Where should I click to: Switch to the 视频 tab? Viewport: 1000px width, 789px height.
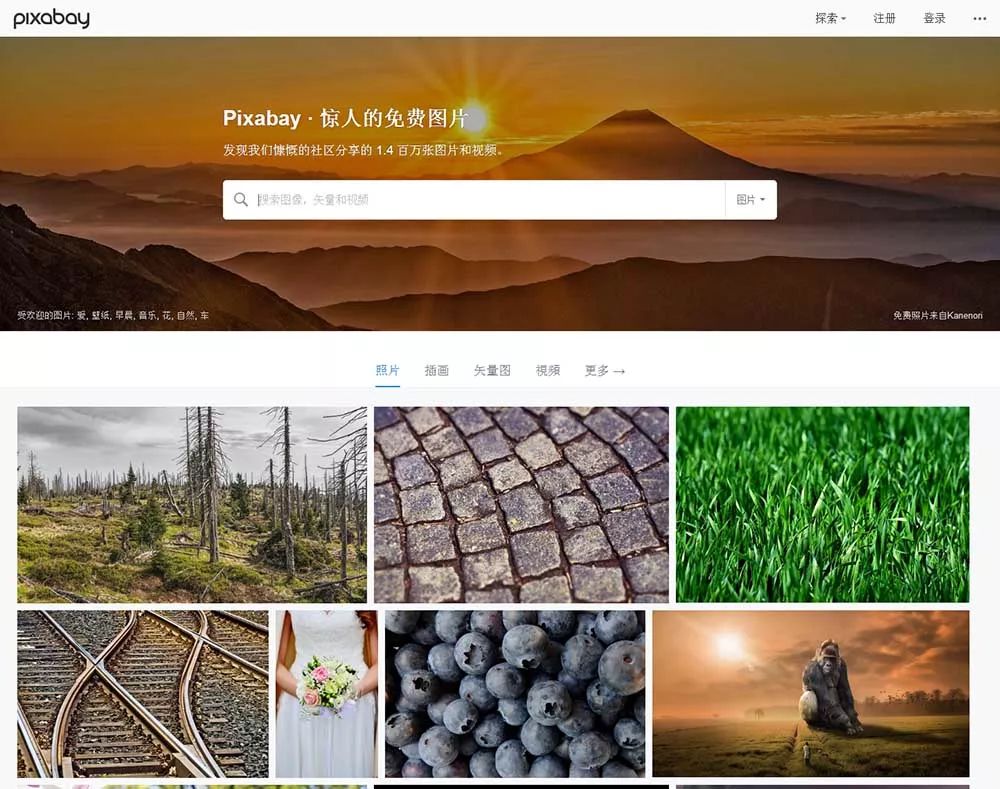[548, 371]
